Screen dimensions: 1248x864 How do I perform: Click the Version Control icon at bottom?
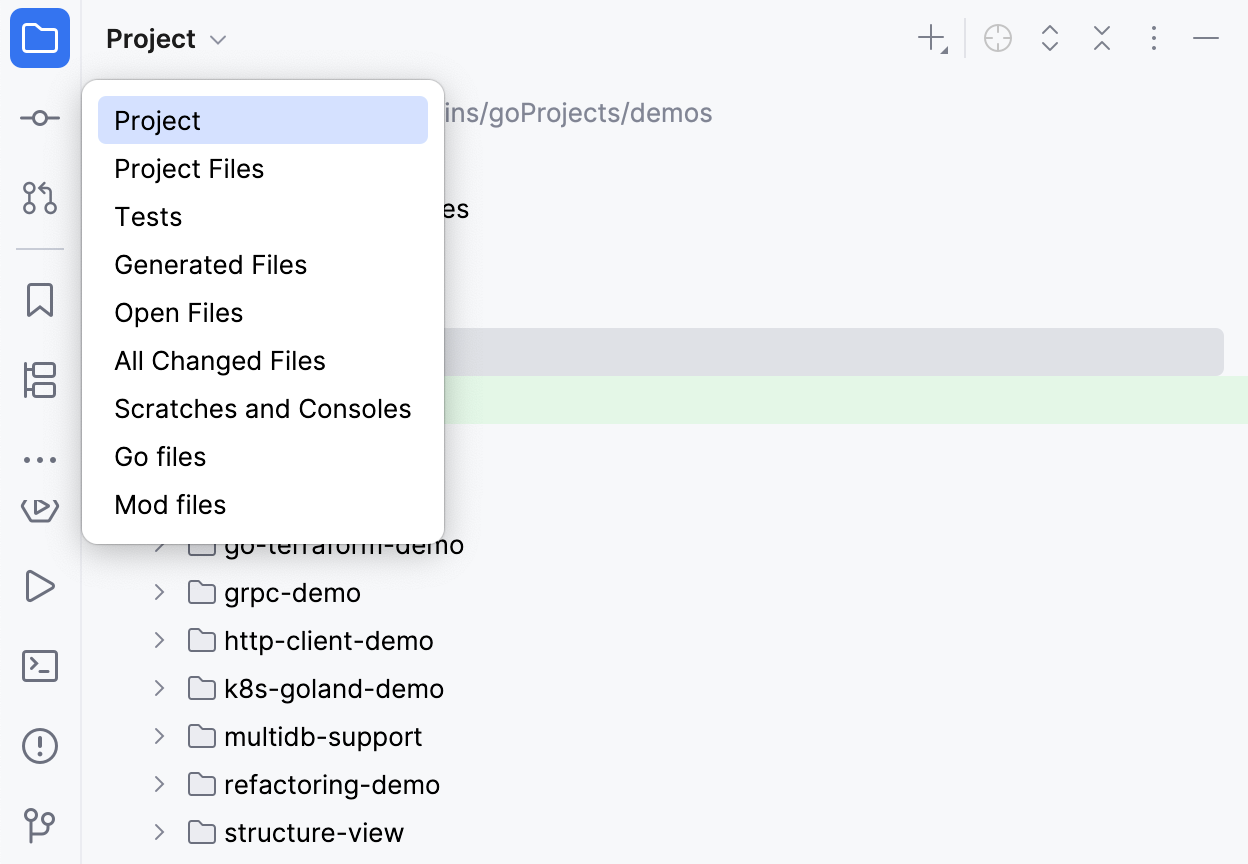(x=39, y=825)
